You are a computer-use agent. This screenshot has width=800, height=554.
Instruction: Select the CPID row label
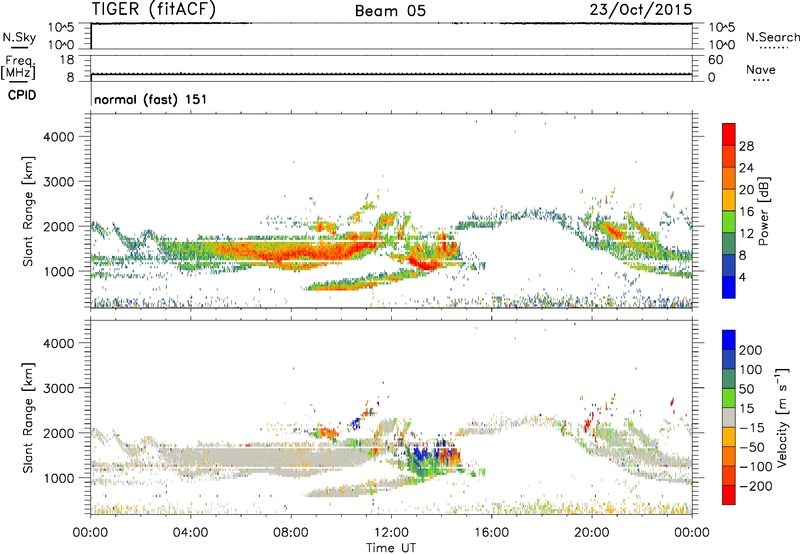click(x=22, y=95)
